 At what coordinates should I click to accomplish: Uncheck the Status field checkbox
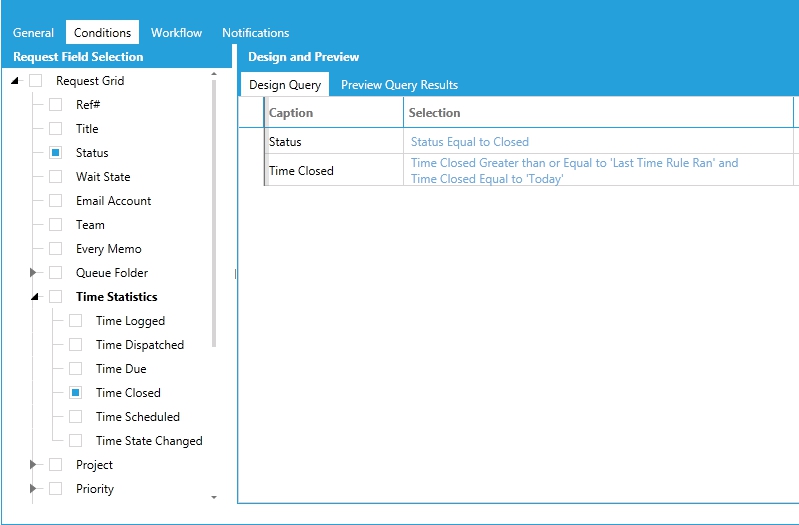56,152
